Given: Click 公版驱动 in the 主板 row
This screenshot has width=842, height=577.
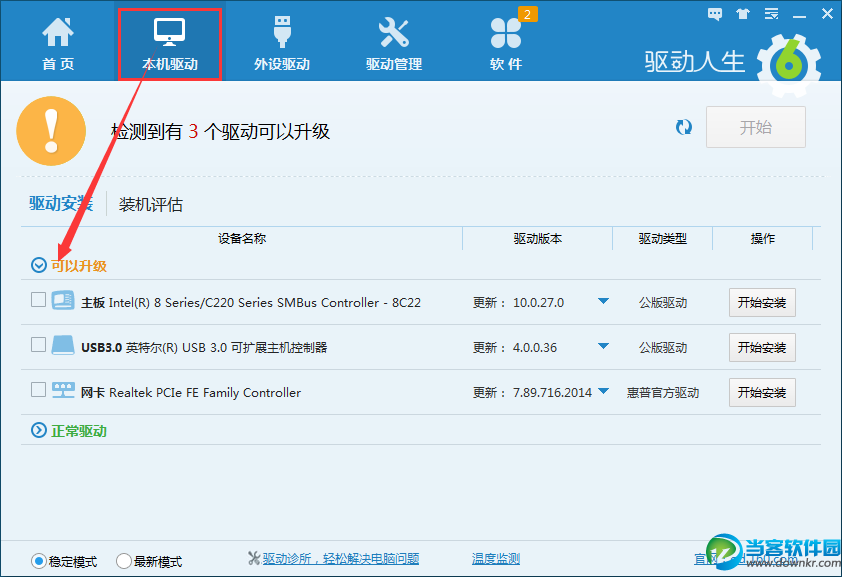Looking at the screenshot, I should 663,303.
